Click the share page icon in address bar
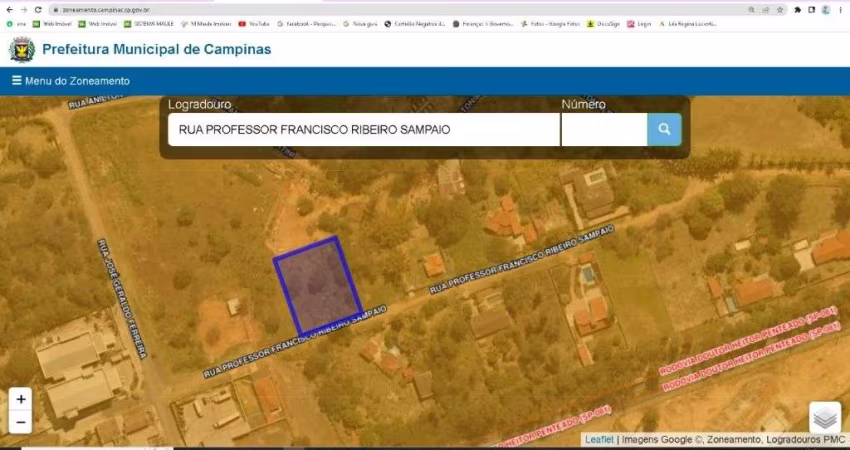850x450 pixels. click(765, 10)
